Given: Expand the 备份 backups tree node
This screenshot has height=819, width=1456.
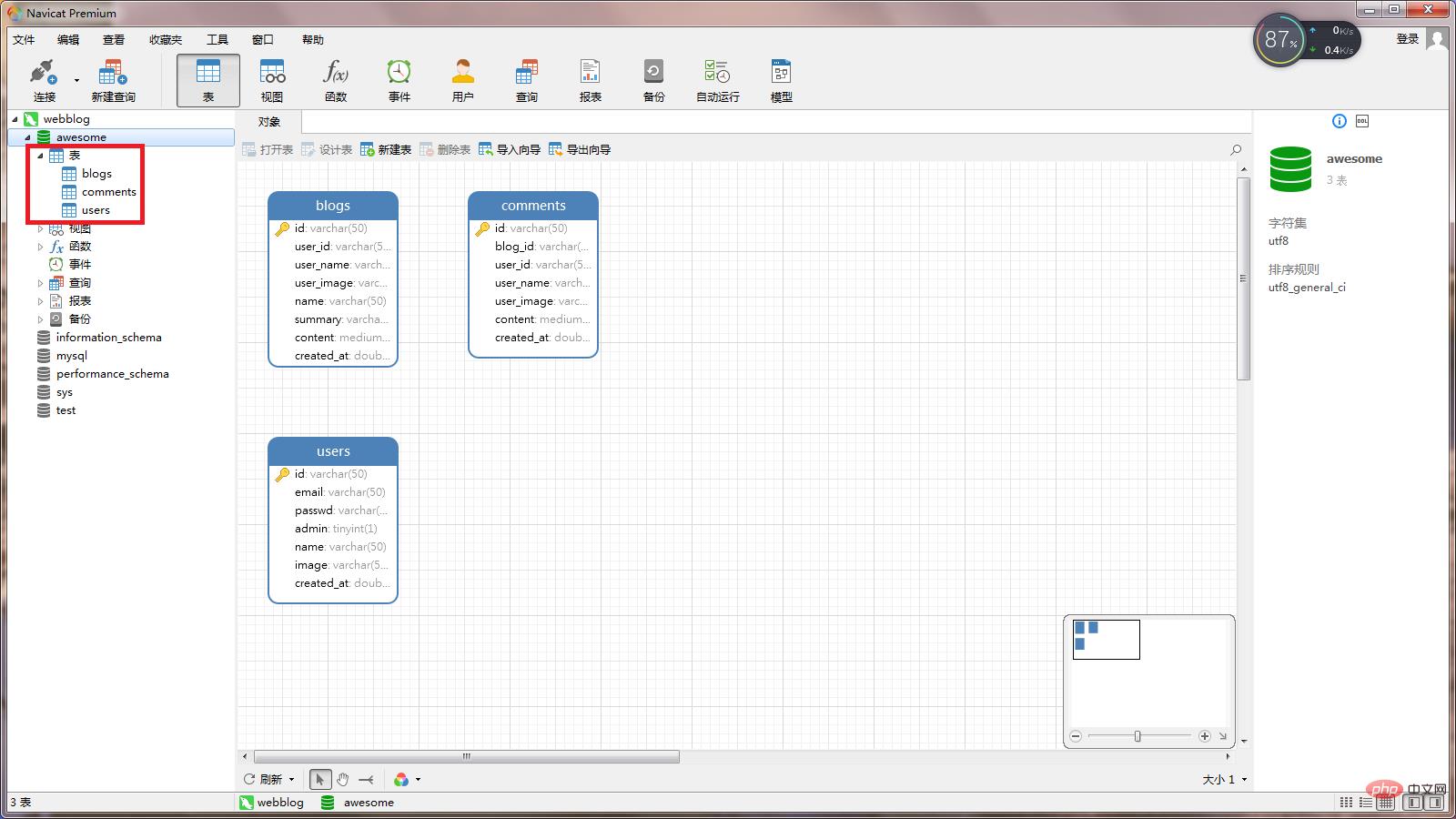Looking at the screenshot, I should (40, 319).
